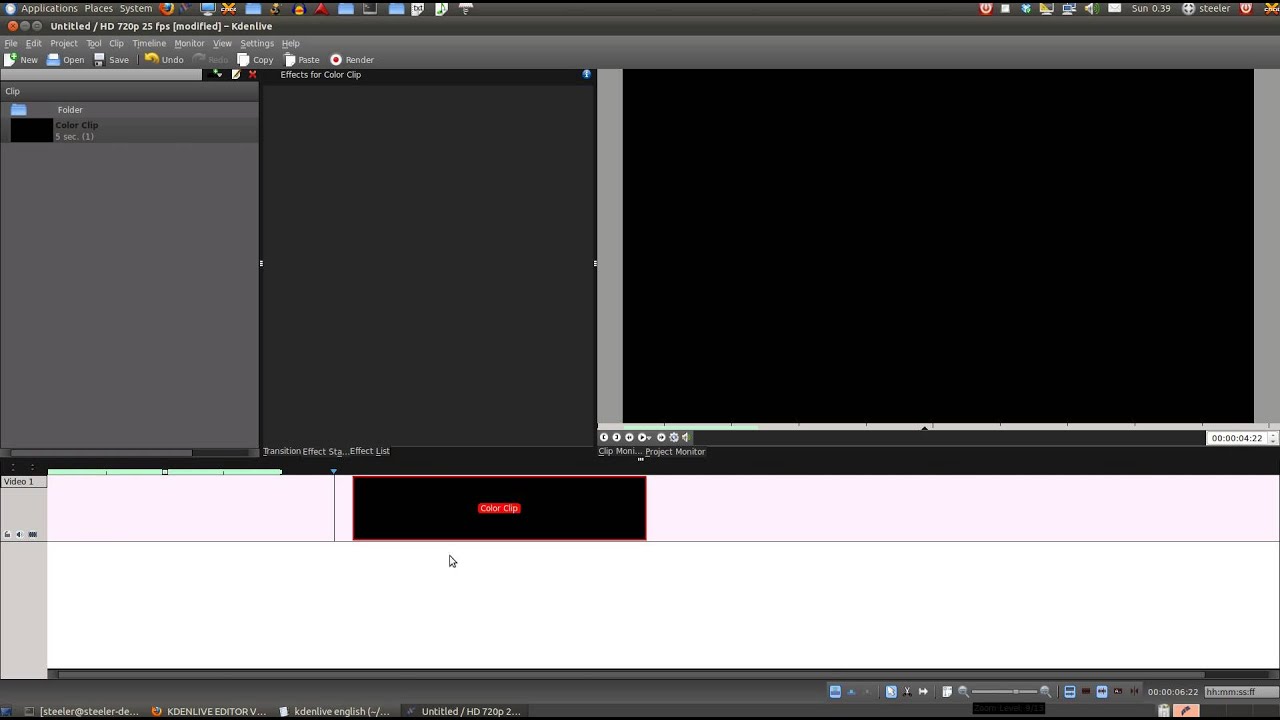This screenshot has width=1280, height=720.
Task: Open the Monitor menu
Action: pyautogui.click(x=189, y=43)
